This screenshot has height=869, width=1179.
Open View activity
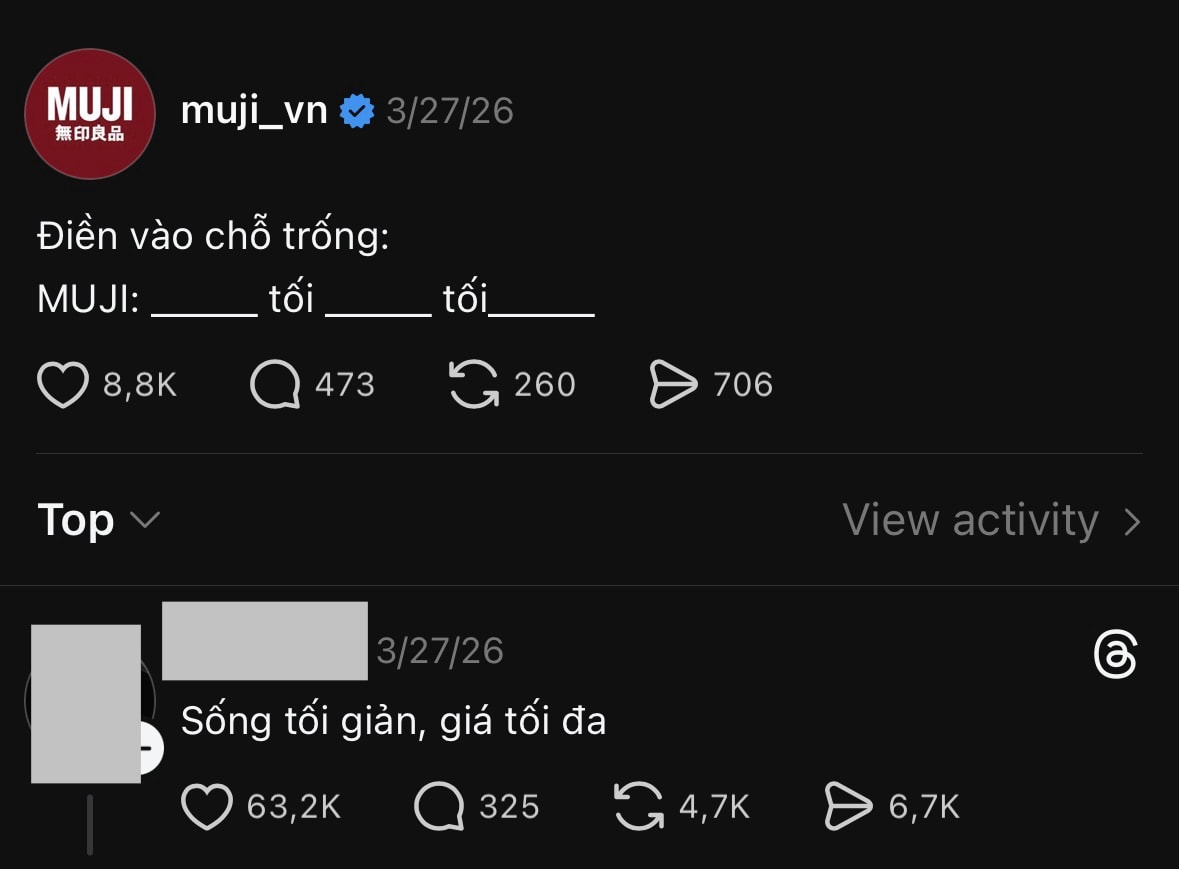[x=970, y=521]
